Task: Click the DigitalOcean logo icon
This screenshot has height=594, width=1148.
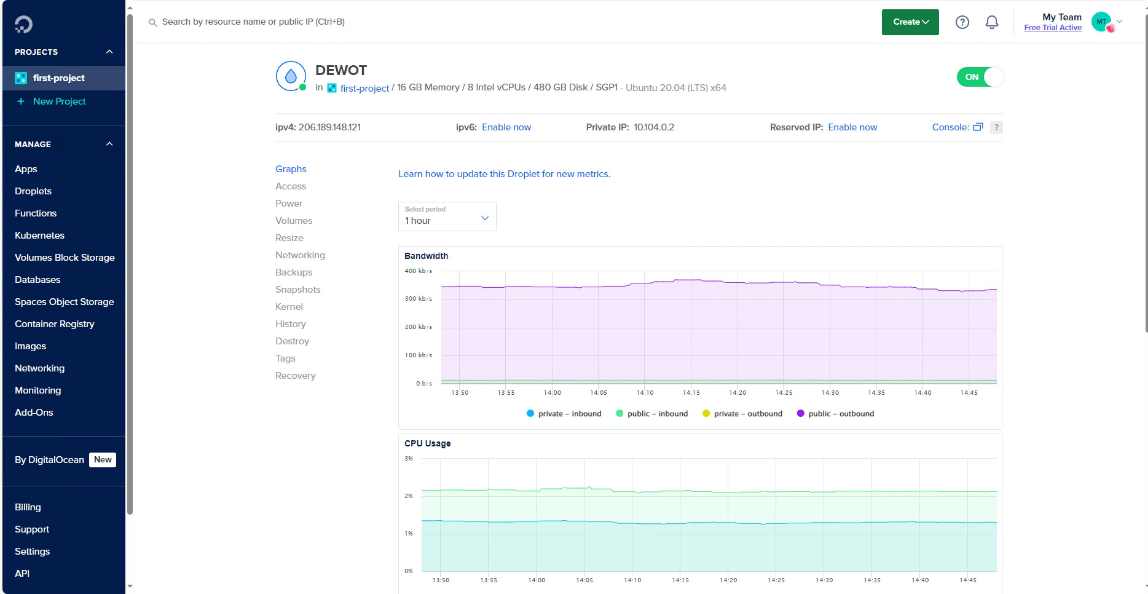Action: click(22, 22)
